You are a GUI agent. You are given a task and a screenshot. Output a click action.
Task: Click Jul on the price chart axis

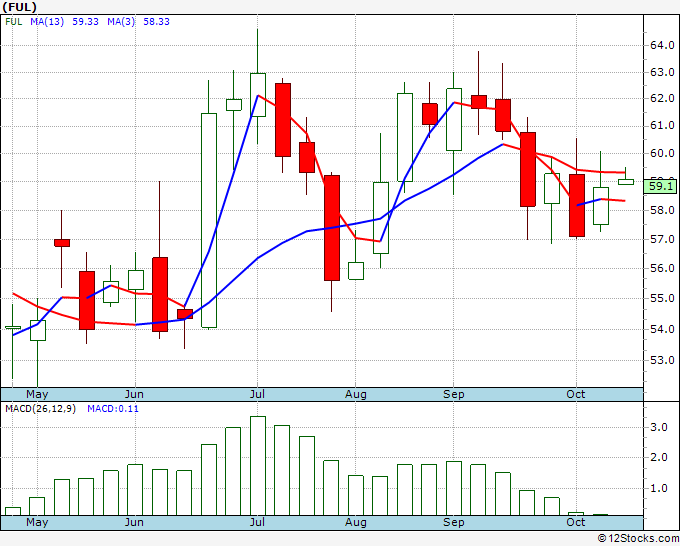point(257,394)
